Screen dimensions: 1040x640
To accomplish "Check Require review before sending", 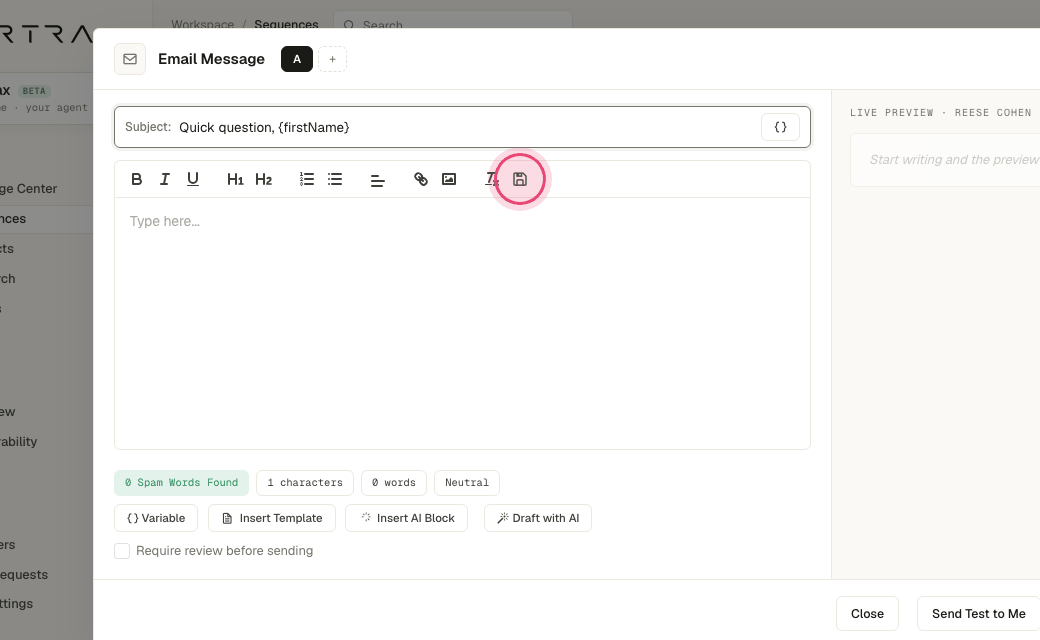I will tap(122, 550).
